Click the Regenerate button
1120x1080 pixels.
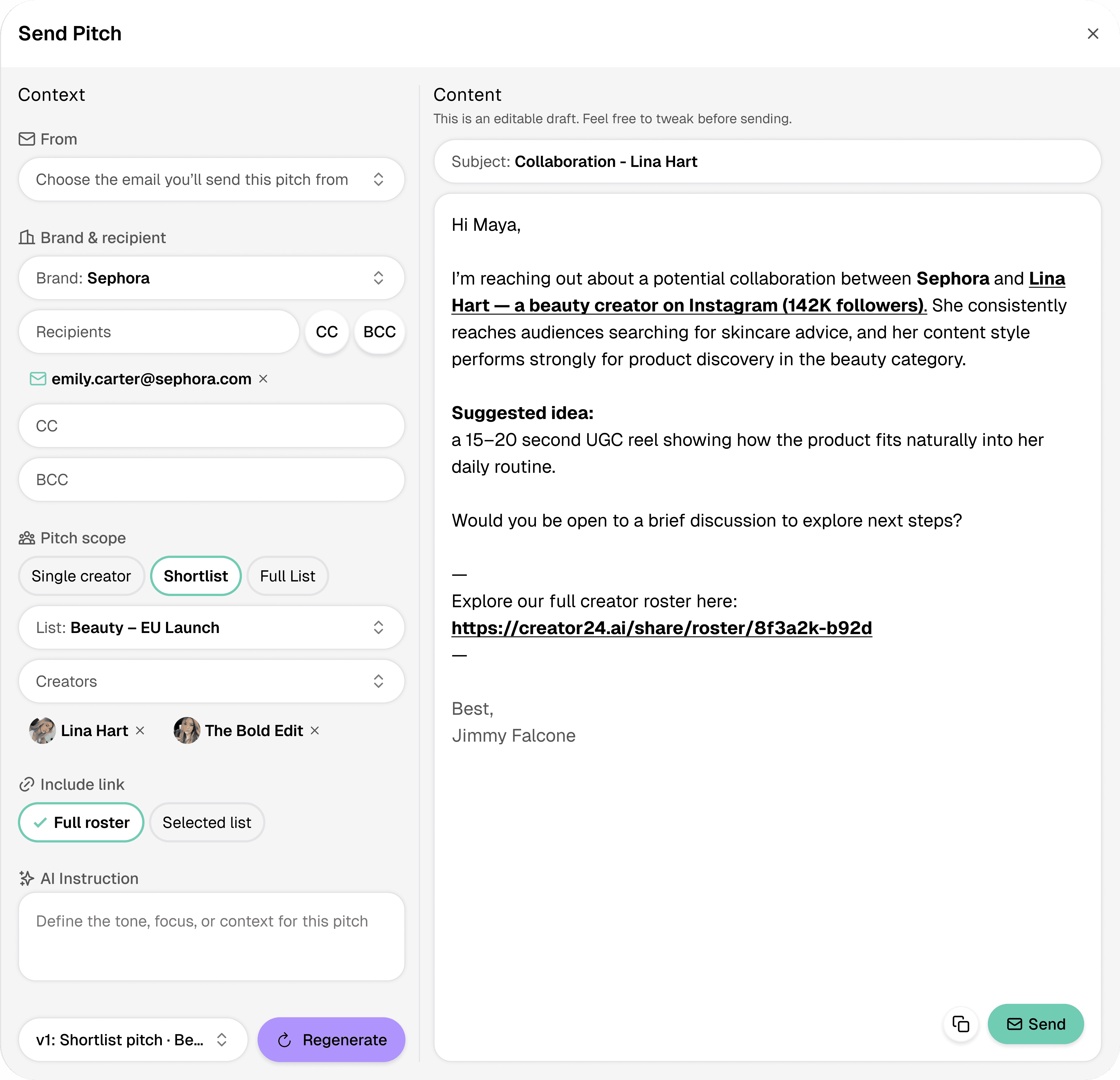tap(332, 1040)
